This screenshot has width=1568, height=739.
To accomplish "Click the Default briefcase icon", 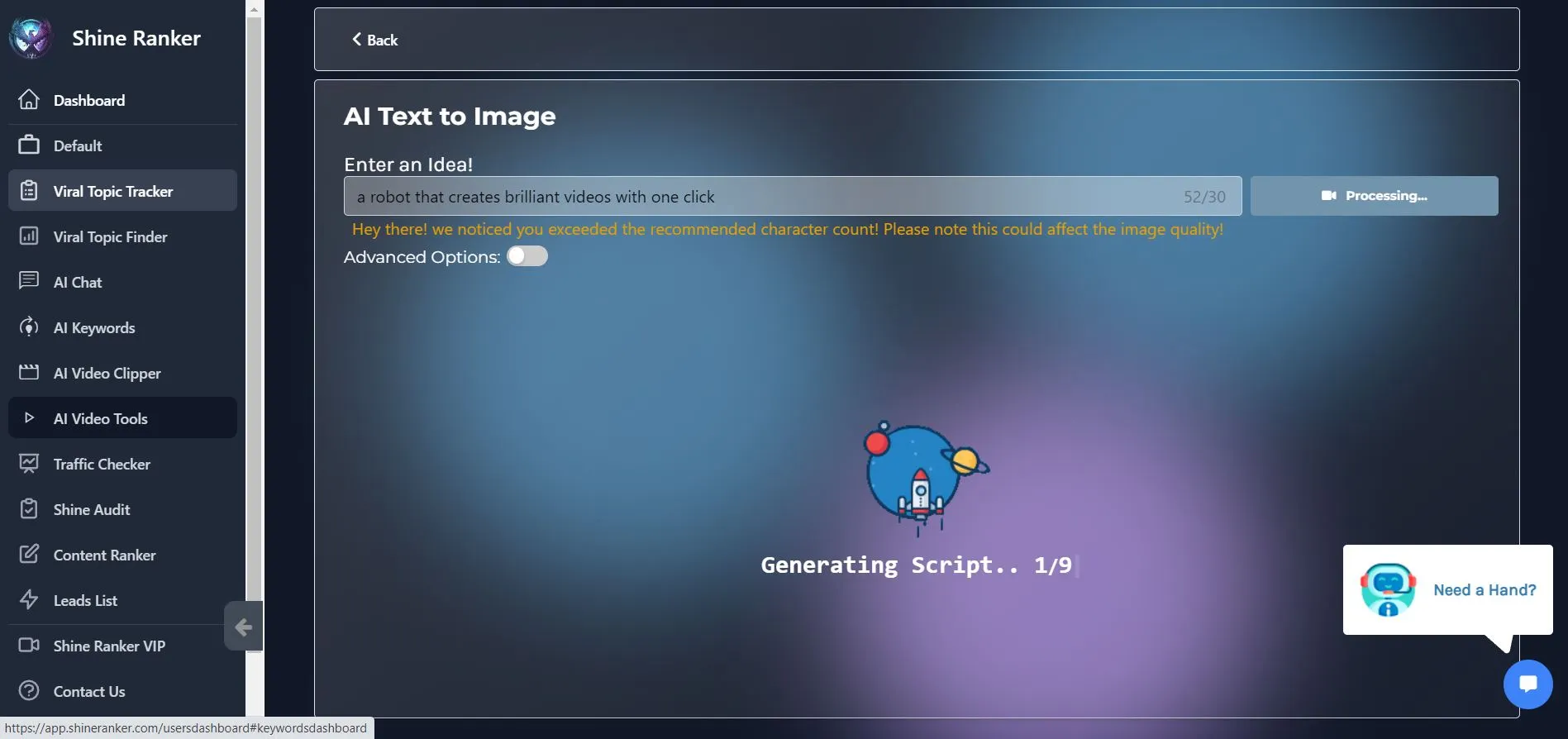I will tap(29, 145).
